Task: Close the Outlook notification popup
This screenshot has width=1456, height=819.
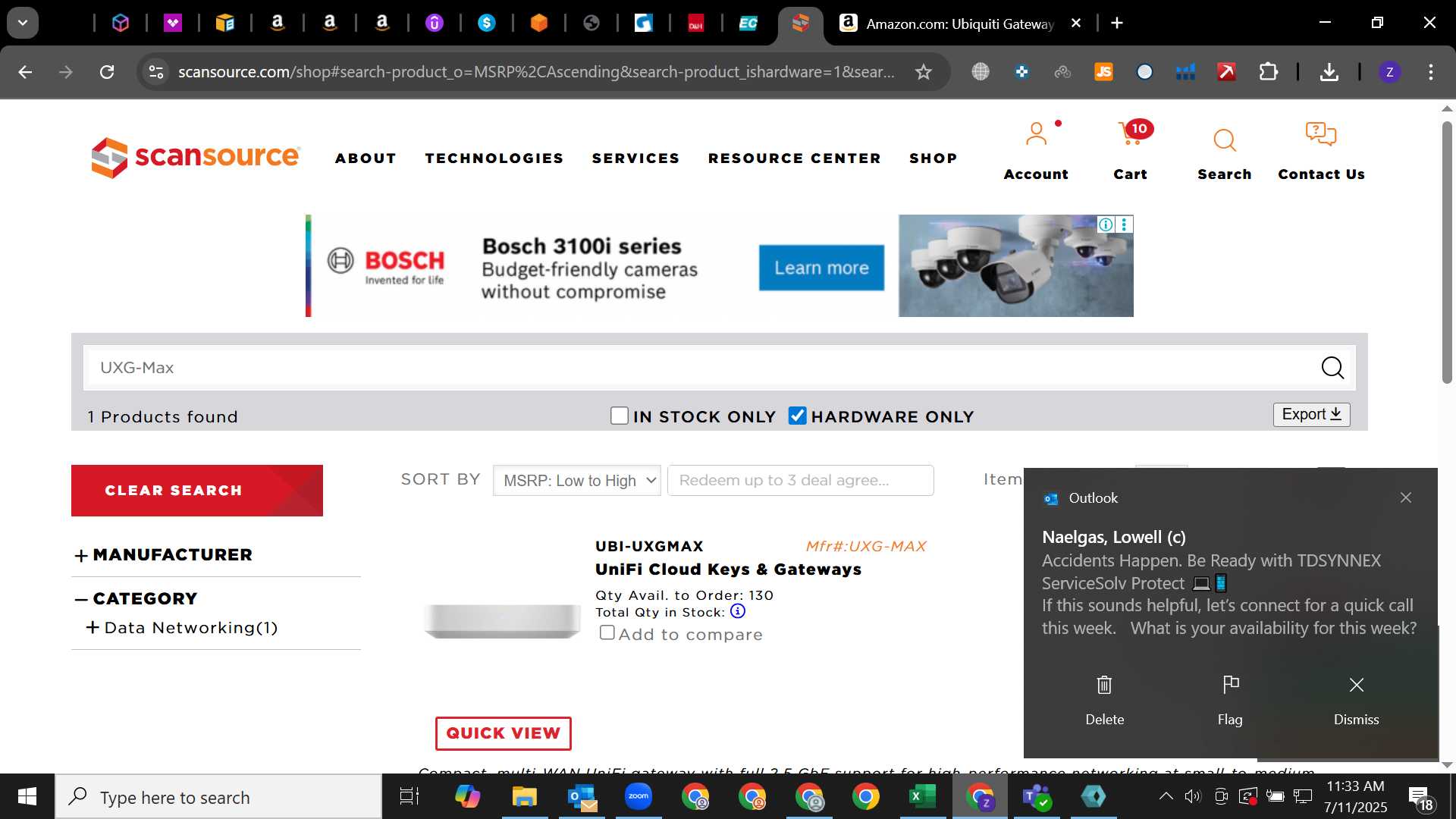Action: pos(1406,497)
